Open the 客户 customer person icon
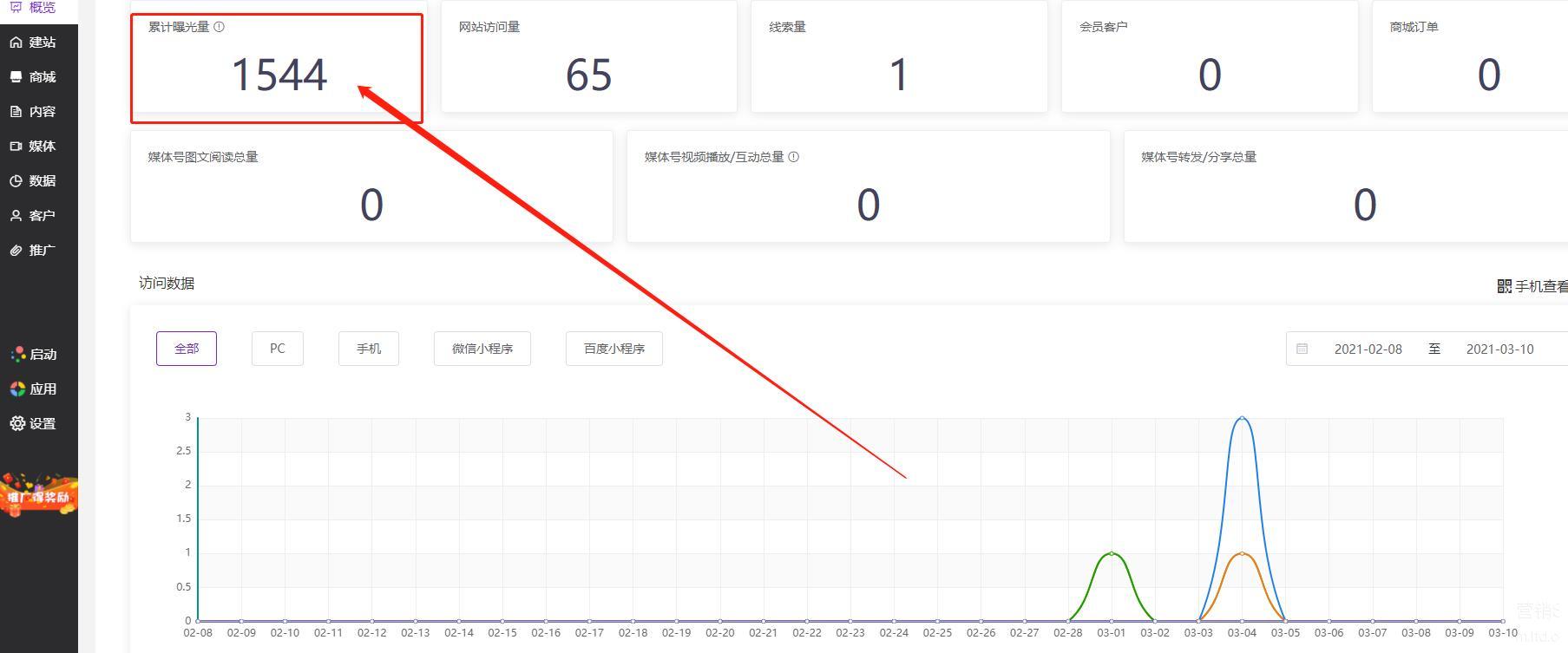This screenshot has height=653, width=1568. tap(16, 216)
